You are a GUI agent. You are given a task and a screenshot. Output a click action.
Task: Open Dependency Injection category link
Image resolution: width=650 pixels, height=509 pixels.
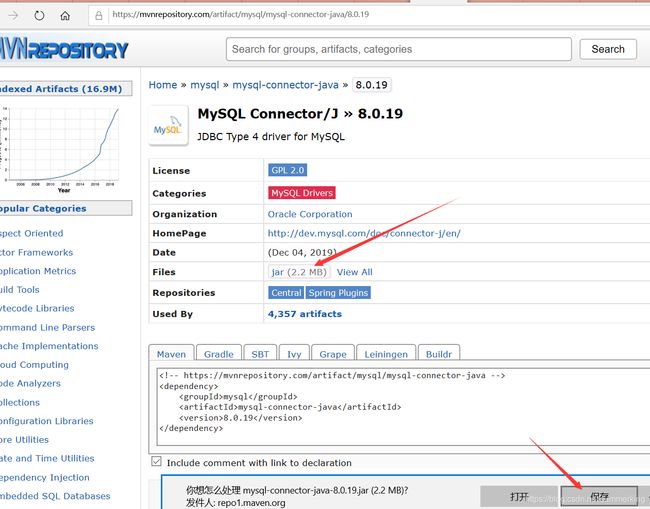click(x=44, y=477)
